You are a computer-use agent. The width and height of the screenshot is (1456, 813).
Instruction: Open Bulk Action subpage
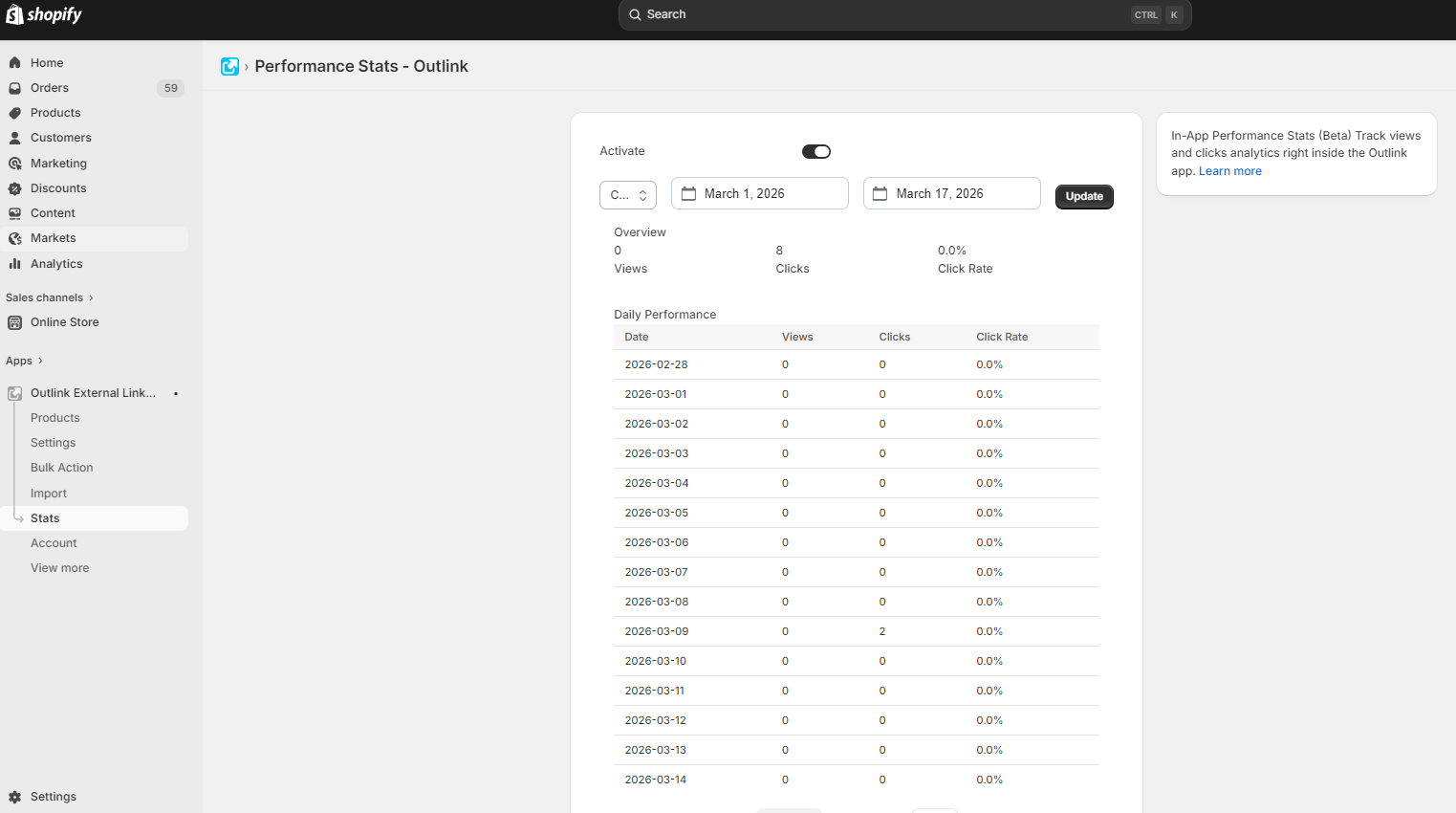pyautogui.click(x=62, y=468)
